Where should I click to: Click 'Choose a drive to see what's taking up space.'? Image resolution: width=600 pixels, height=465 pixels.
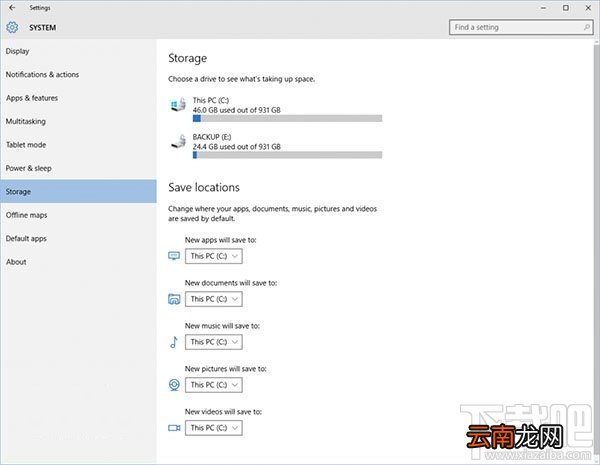(x=241, y=79)
